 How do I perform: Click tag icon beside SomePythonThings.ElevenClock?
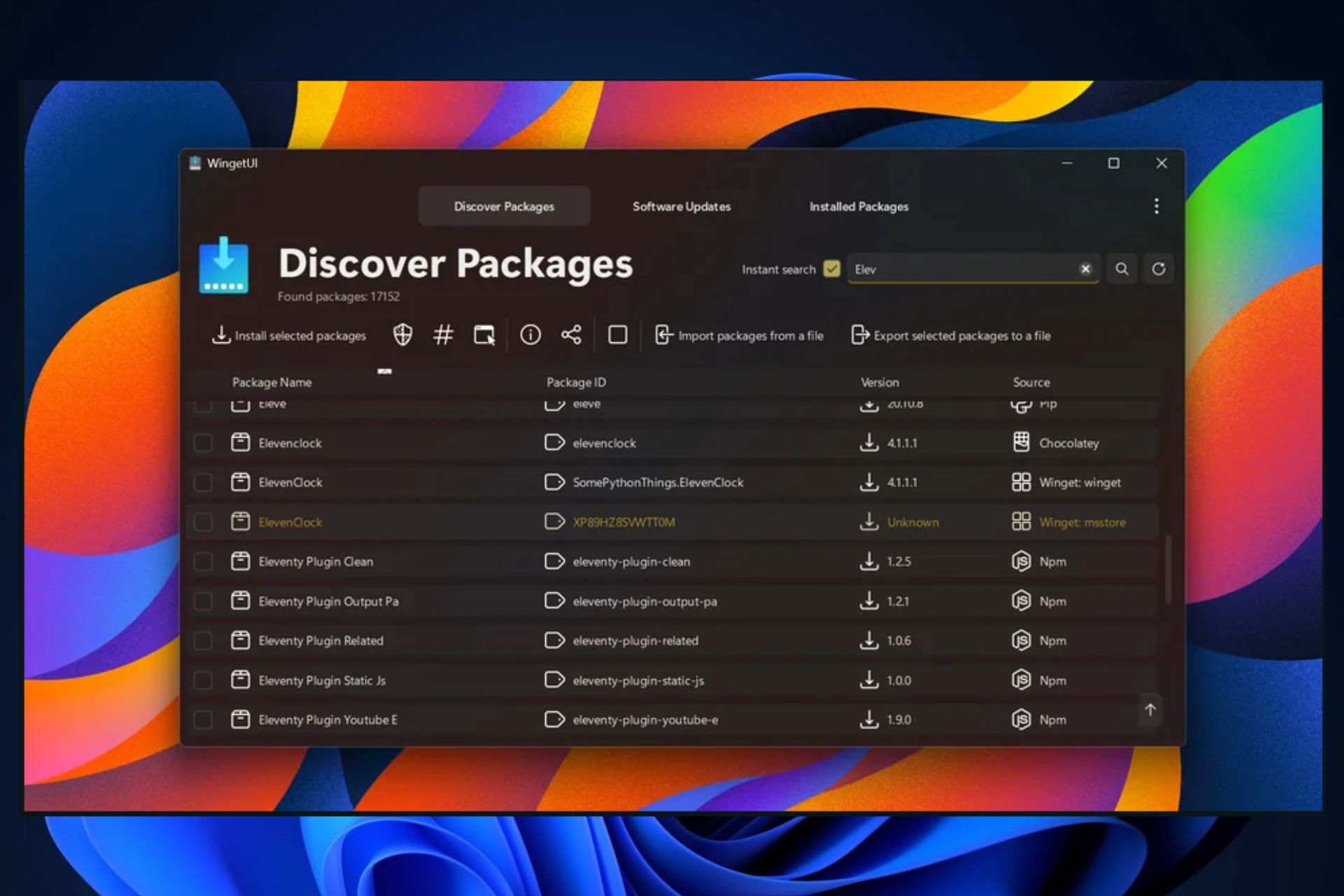pos(554,482)
